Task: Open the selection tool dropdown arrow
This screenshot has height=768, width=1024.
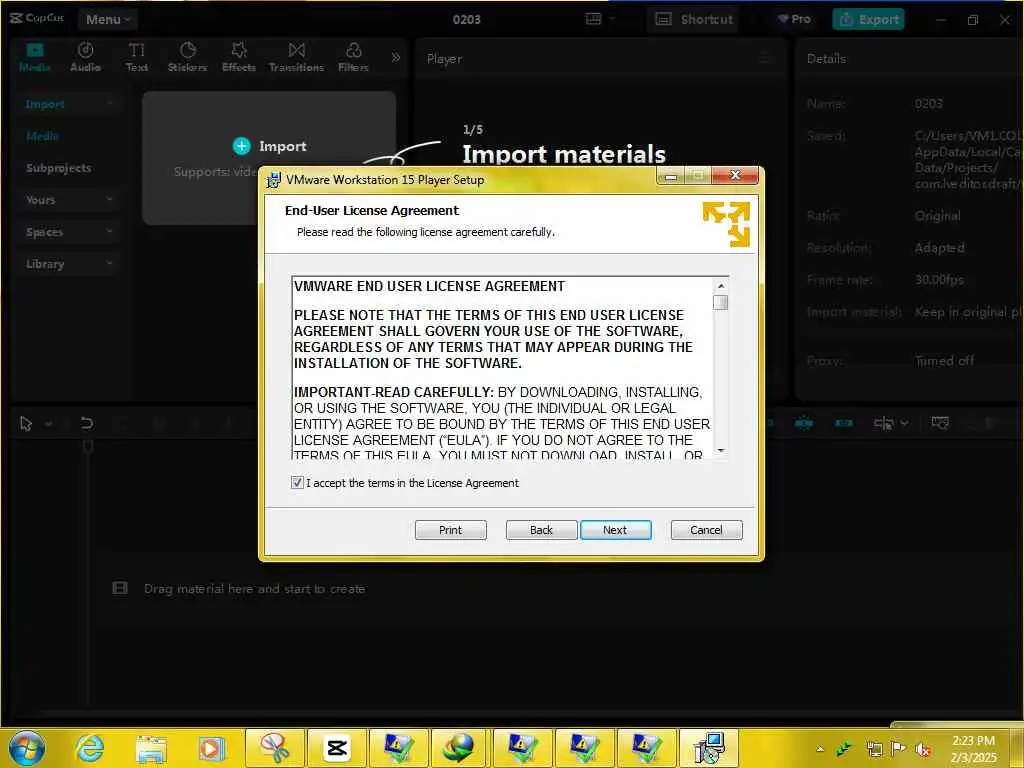Action: click(48, 424)
